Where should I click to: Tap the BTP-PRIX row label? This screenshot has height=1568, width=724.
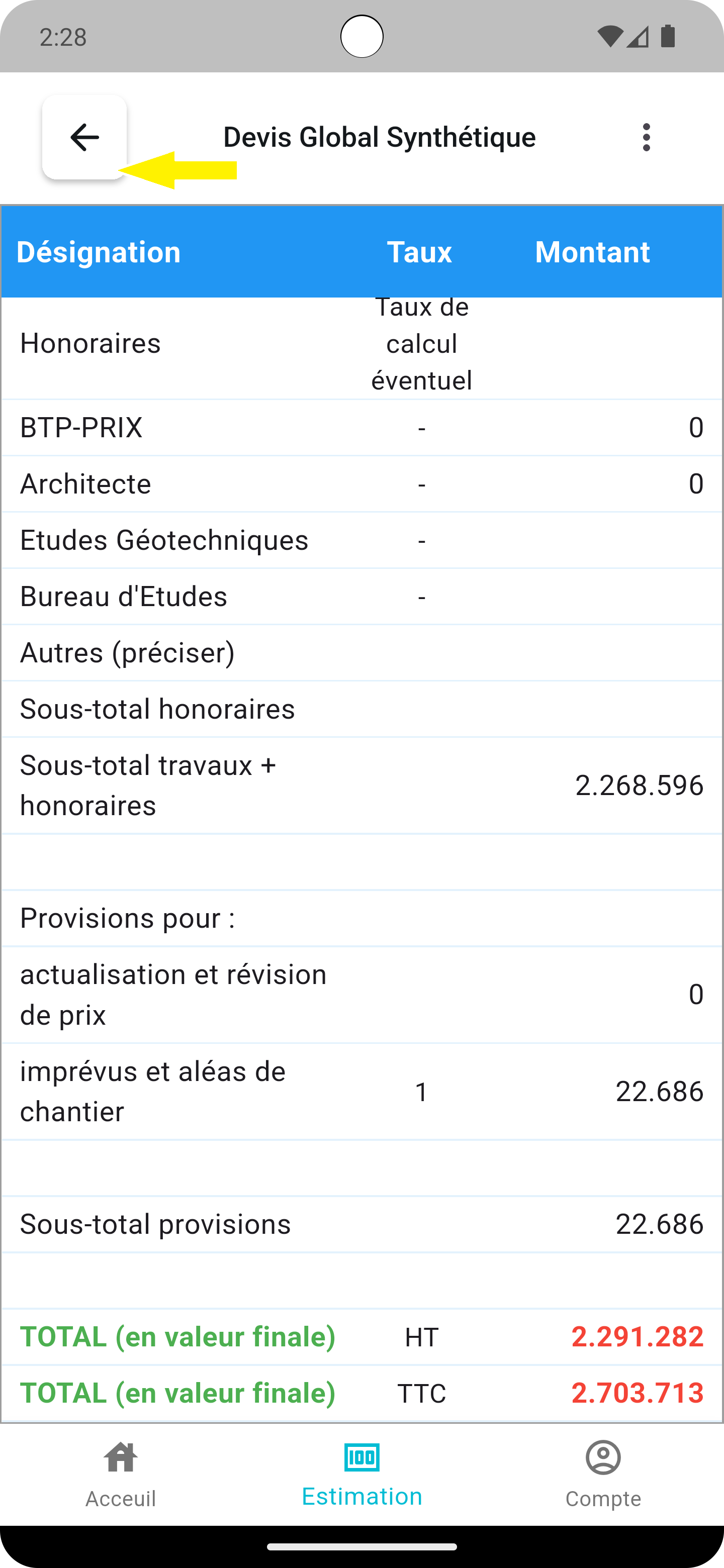click(81, 427)
